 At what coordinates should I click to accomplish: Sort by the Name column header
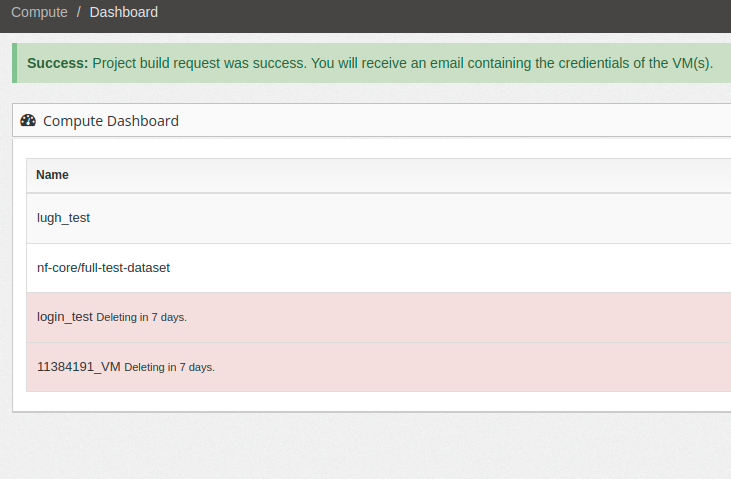click(x=52, y=175)
